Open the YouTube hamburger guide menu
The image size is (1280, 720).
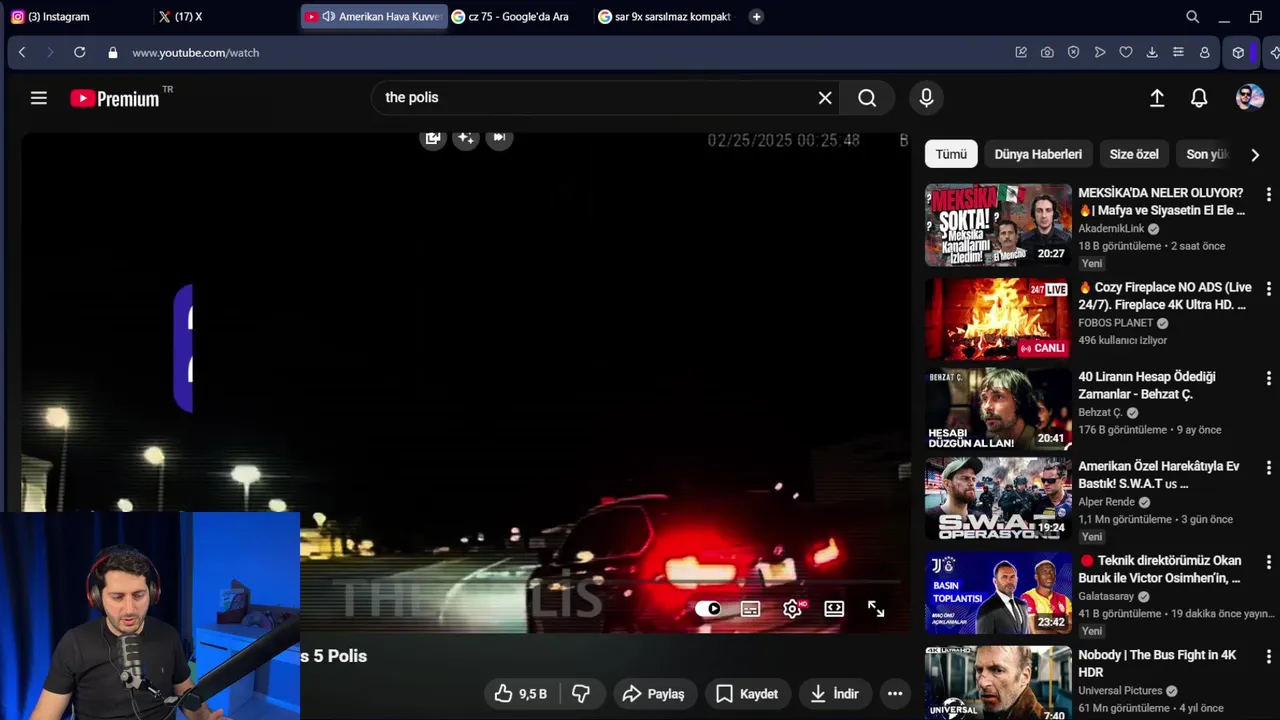point(39,98)
